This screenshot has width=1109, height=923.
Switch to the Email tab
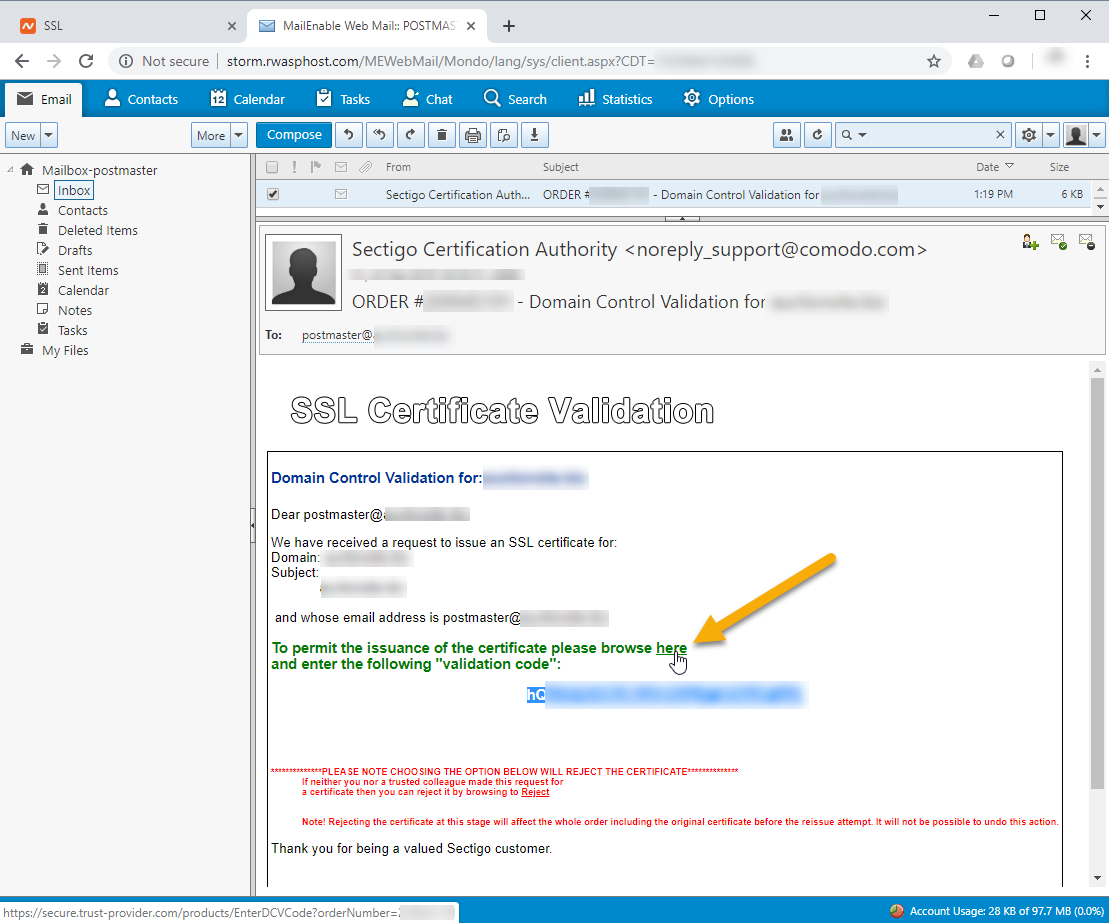(44, 100)
